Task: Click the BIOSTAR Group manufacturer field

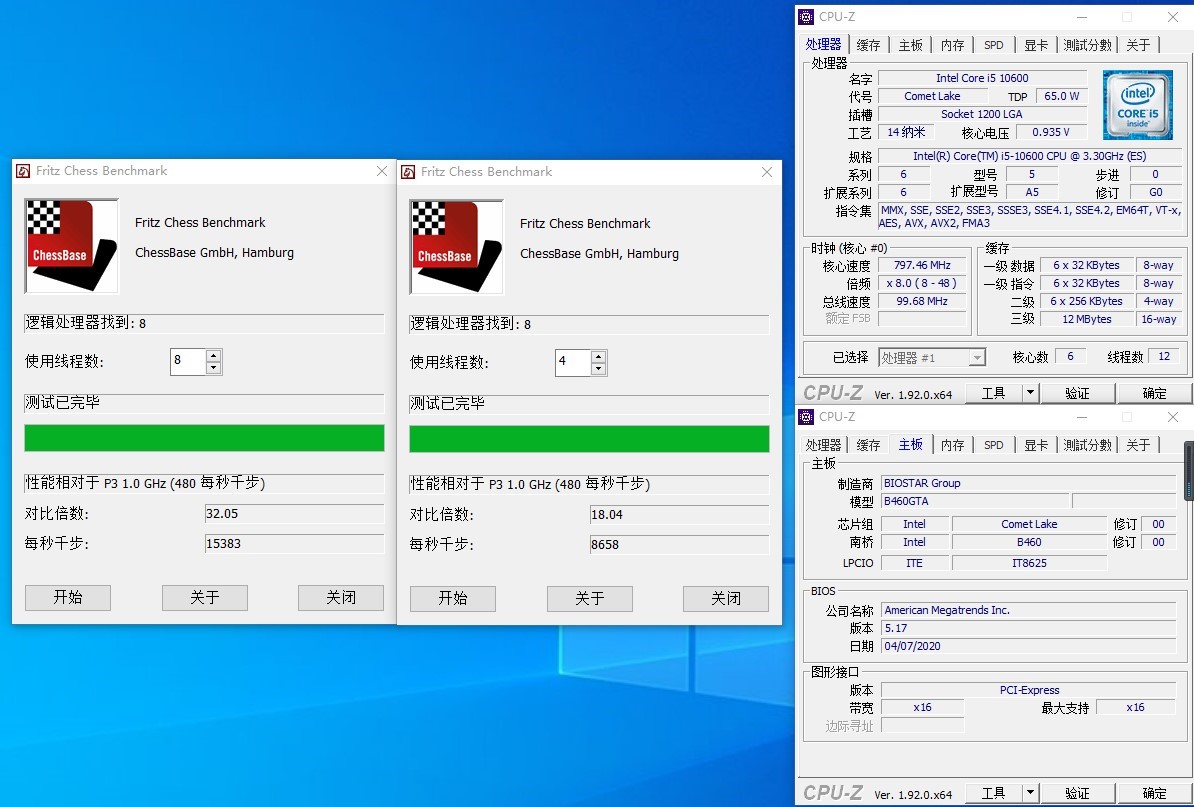Action: [1028, 483]
